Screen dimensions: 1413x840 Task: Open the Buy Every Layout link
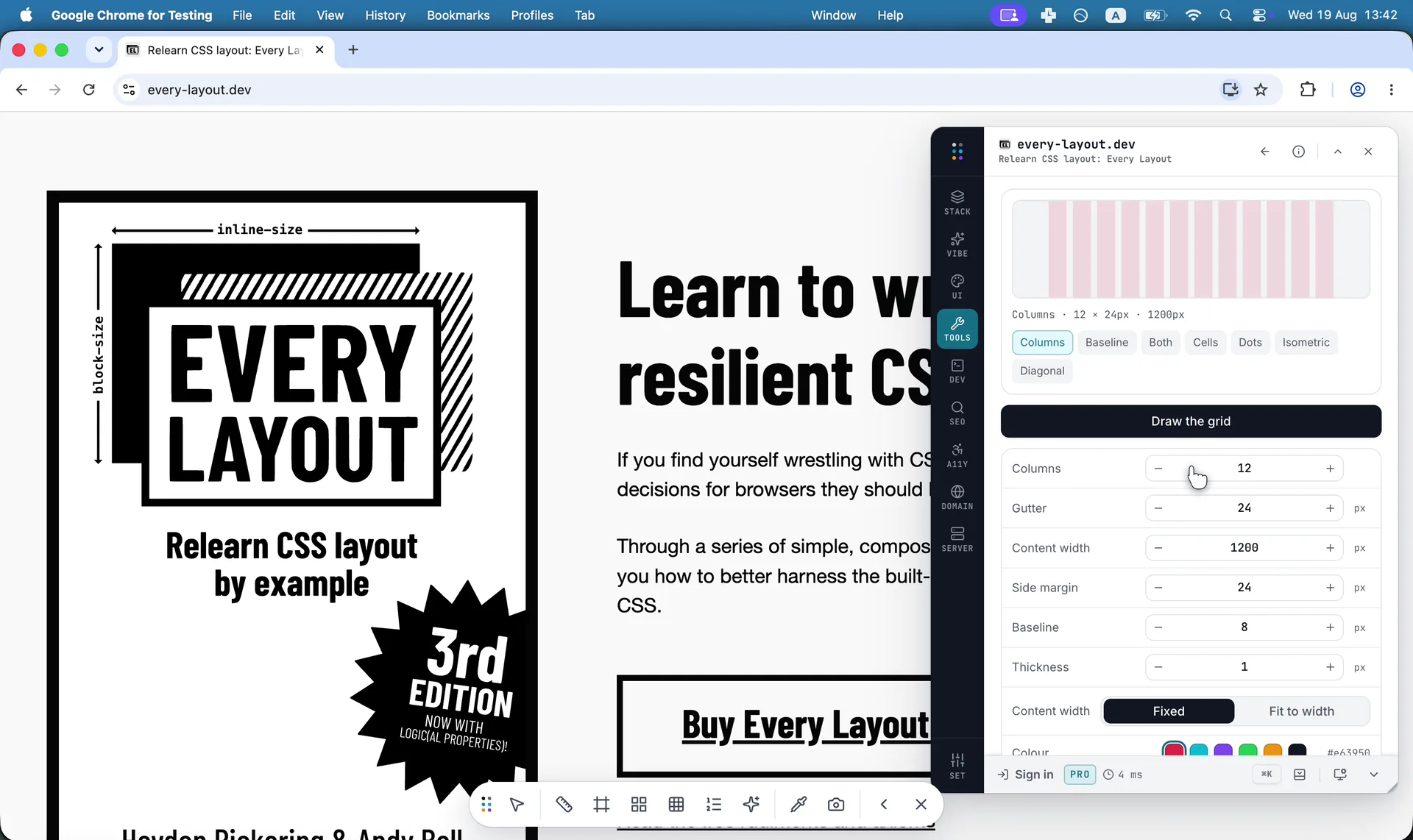(805, 725)
